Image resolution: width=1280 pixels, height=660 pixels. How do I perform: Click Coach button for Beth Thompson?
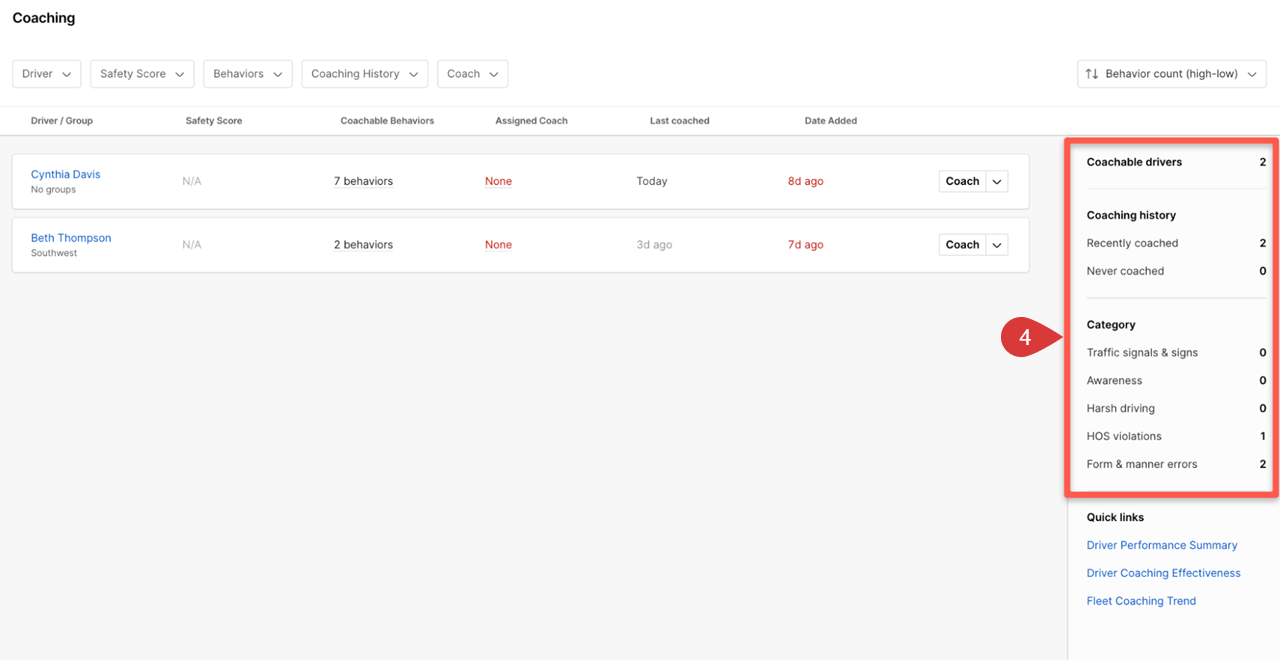coord(962,245)
